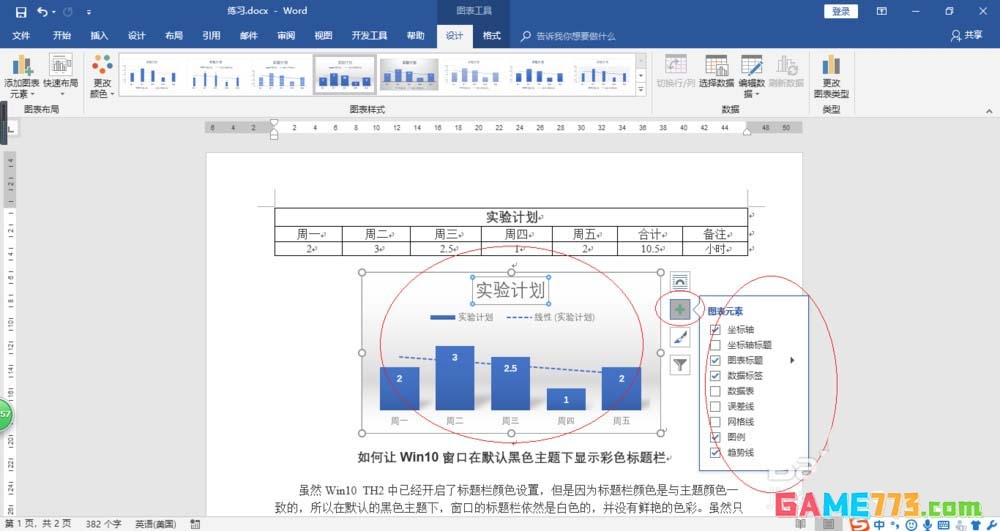The width and height of the screenshot is (1000, 531).
Task: Open the Chart Styles brush button
Action: click(x=680, y=337)
